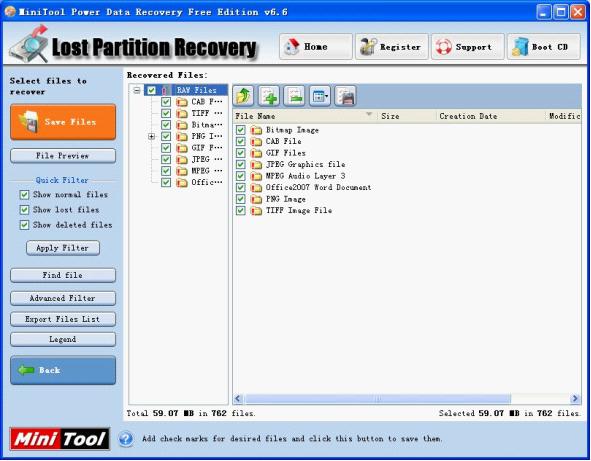Select the JPEG tree item
The image size is (591, 461).
pos(207,159)
